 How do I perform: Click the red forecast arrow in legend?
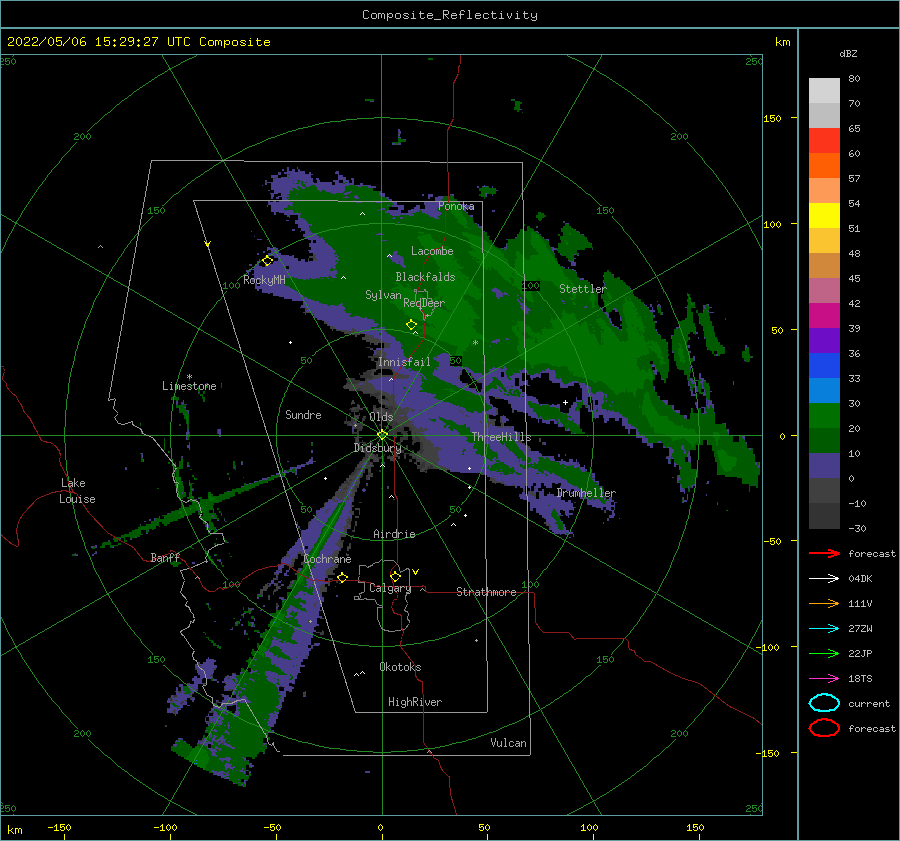(x=824, y=553)
